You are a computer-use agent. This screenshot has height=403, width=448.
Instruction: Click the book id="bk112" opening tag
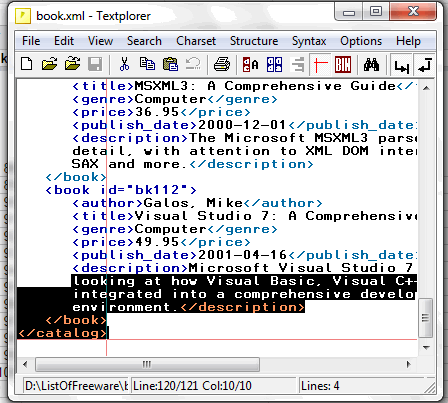pos(121,190)
